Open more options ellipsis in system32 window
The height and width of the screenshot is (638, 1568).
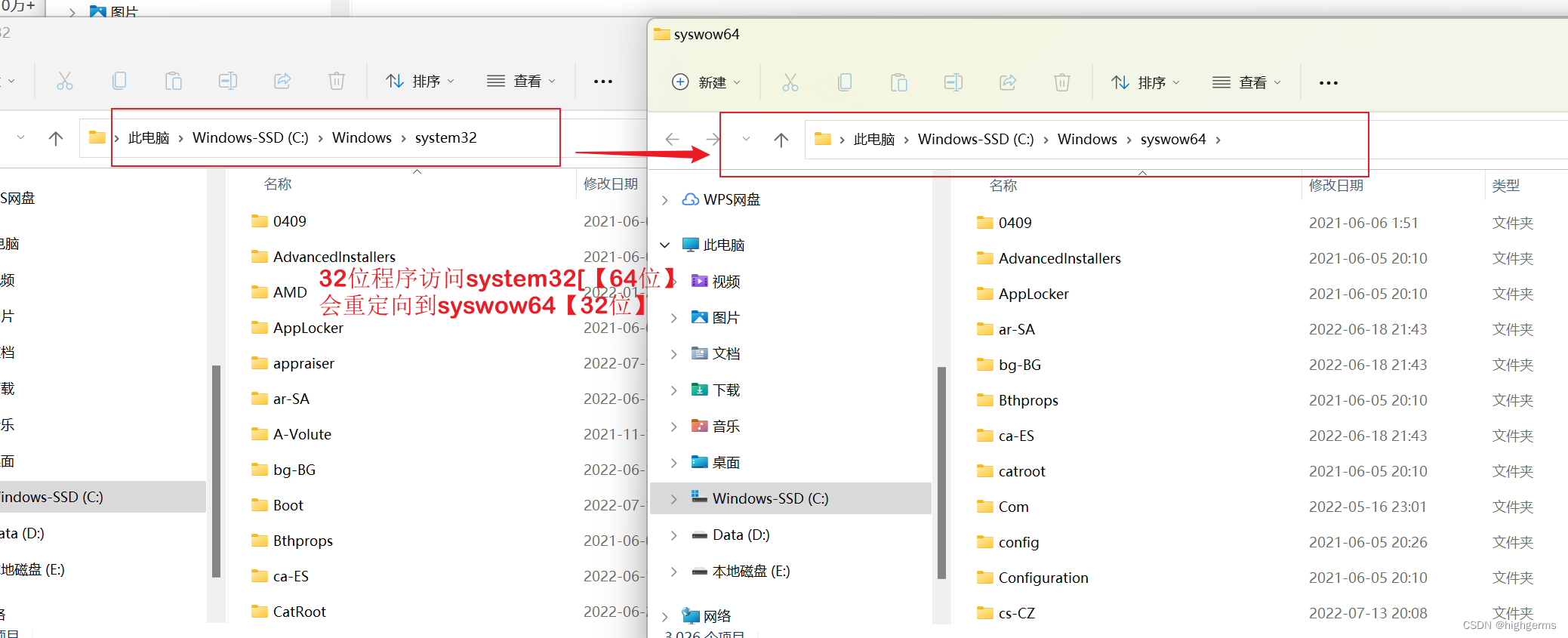coord(603,82)
